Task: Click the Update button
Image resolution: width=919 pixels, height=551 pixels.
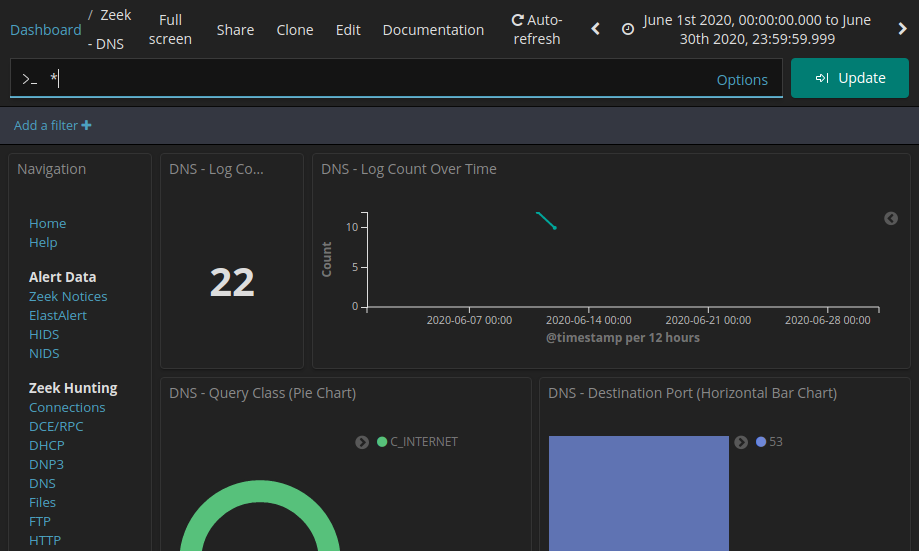Action: 850,78
